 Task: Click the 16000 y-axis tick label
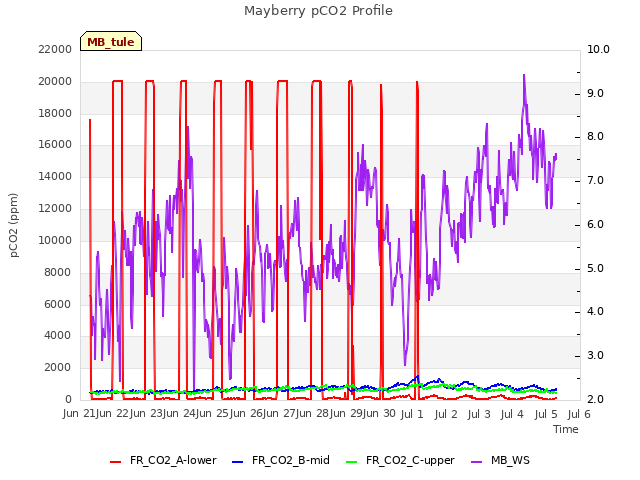[x=55, y=144]
